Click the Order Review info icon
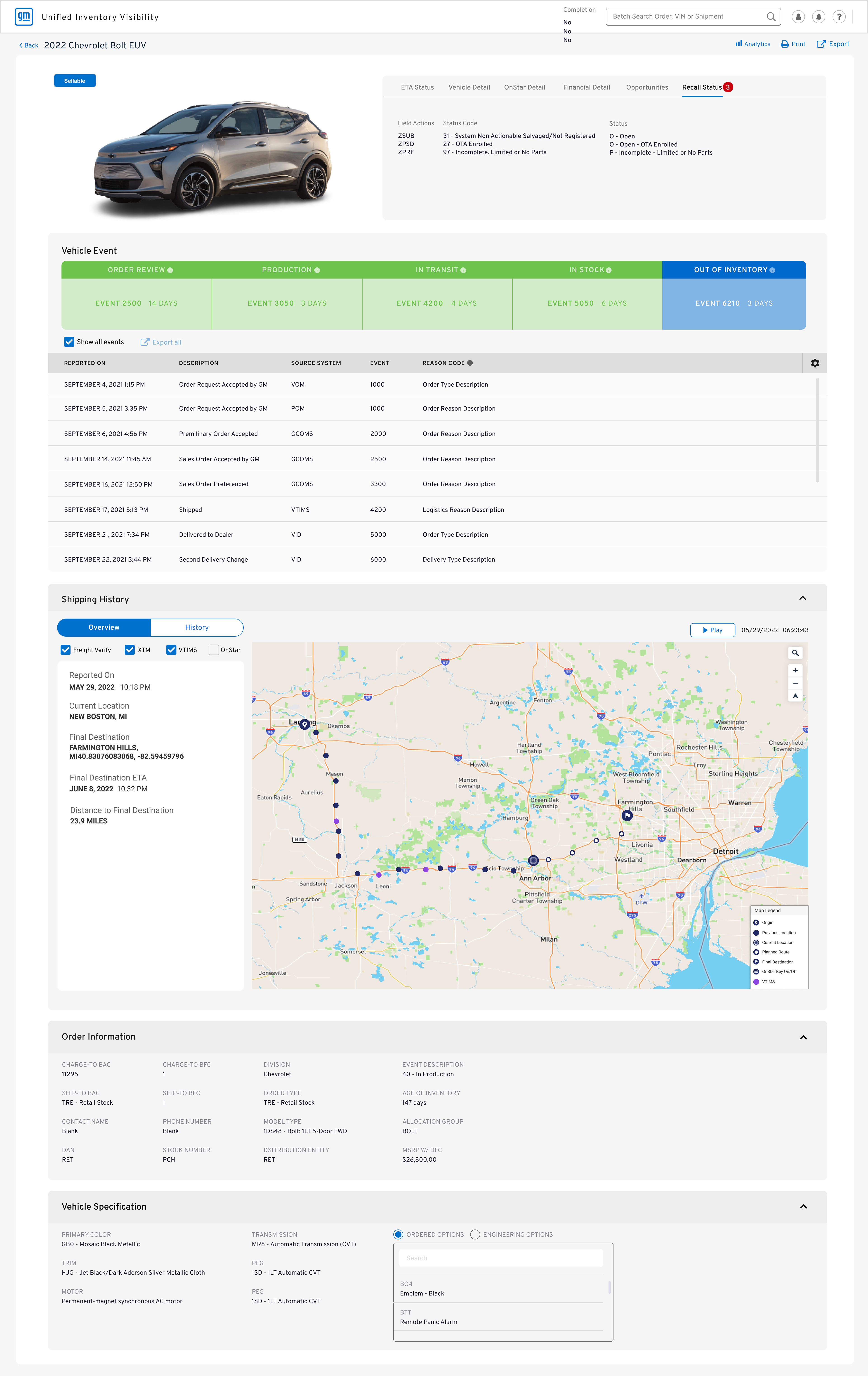Image resolution: width=868 pixels, height=1376 pixels. coord(170,270)
